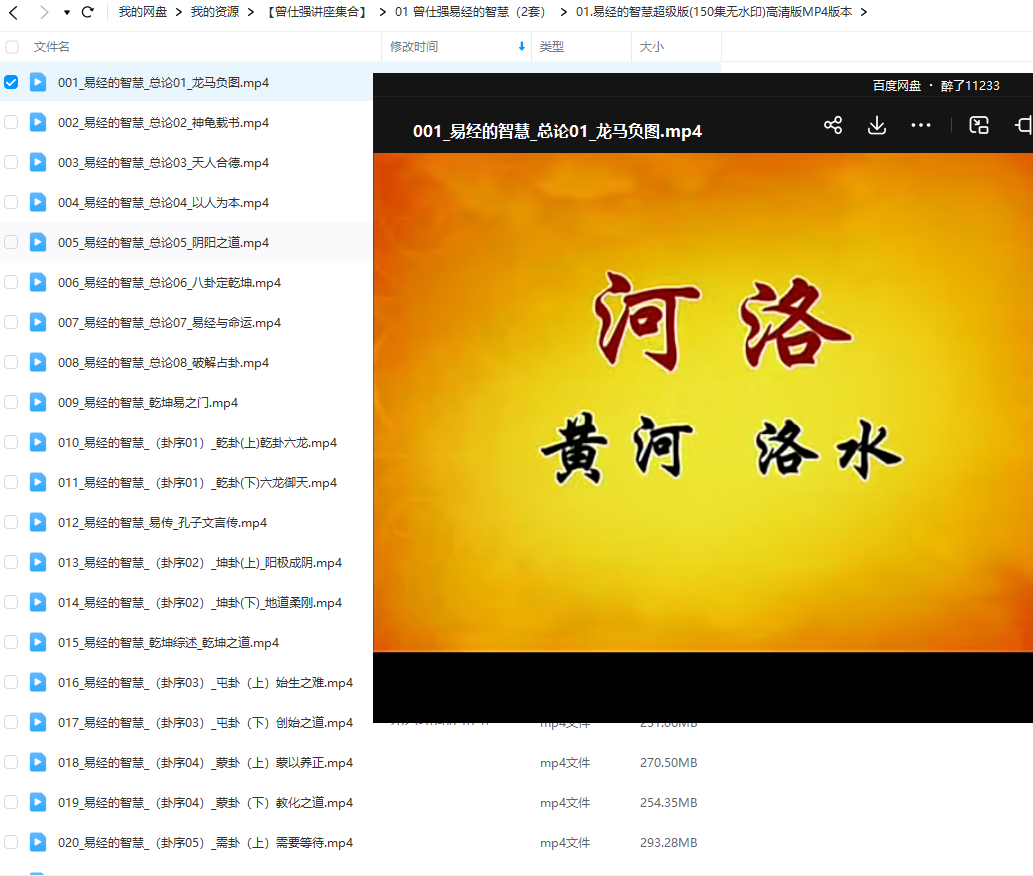
Task: Click video icon of 013 坤卦(上)_阳极成阴
Action: pyautogui.click(x=38, y=562)
